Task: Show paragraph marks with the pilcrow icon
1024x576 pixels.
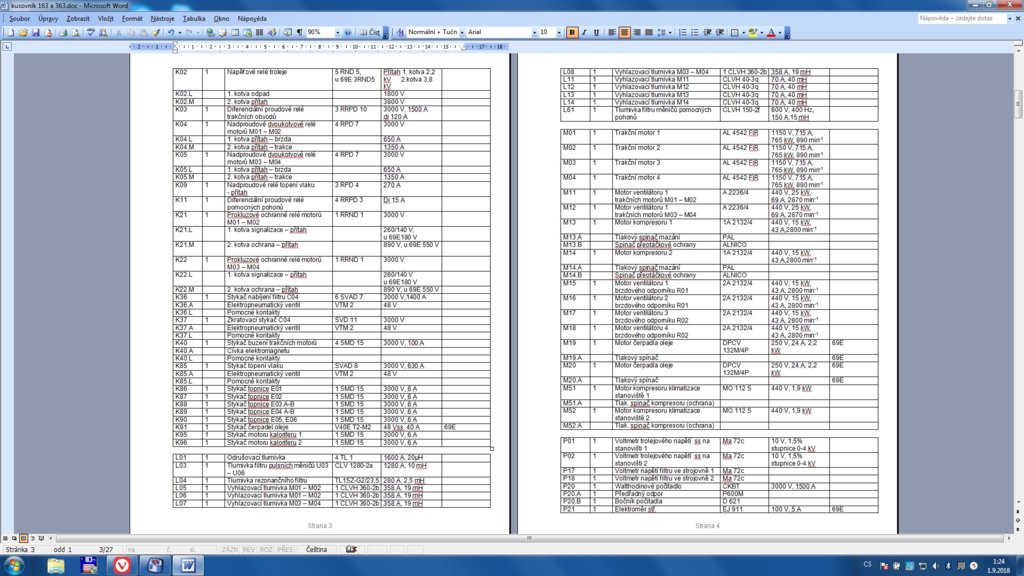Action: pos(299,32)
